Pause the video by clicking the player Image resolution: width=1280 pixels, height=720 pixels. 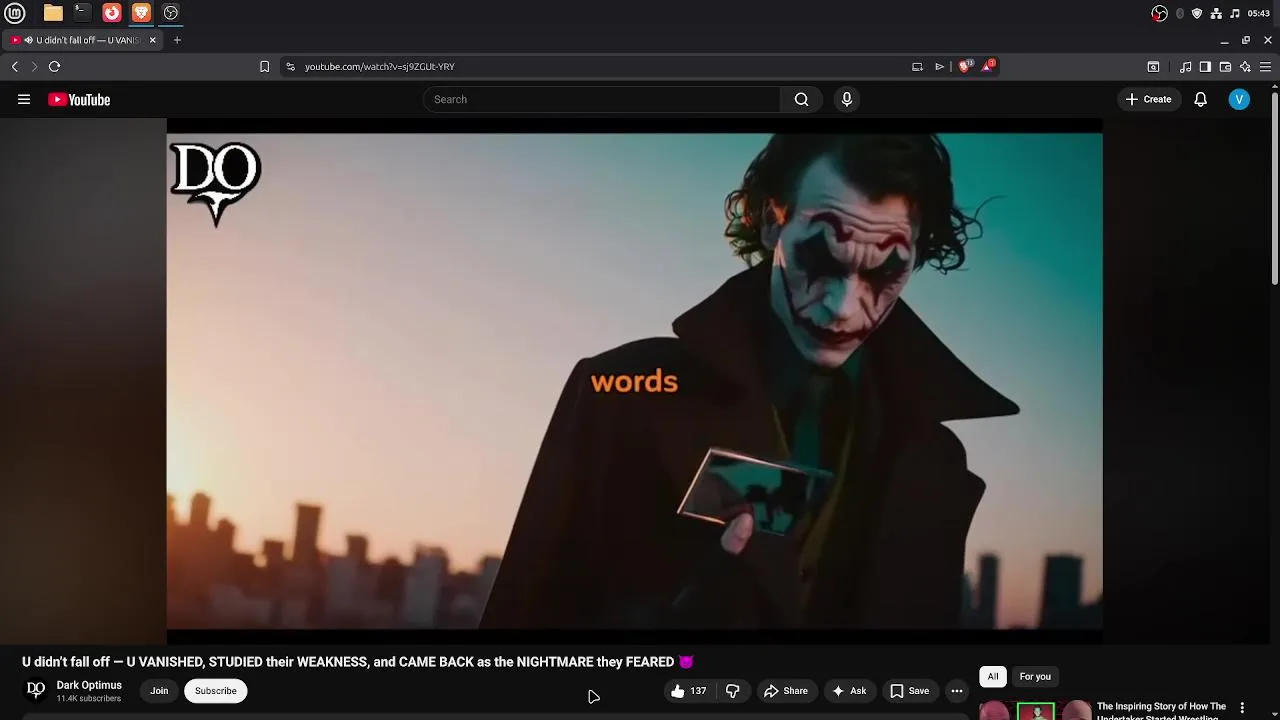coord(634,381)
